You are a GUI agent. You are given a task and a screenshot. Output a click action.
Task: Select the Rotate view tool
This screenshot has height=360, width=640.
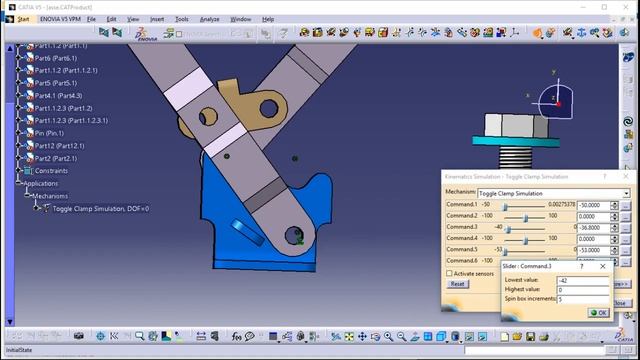375,337
